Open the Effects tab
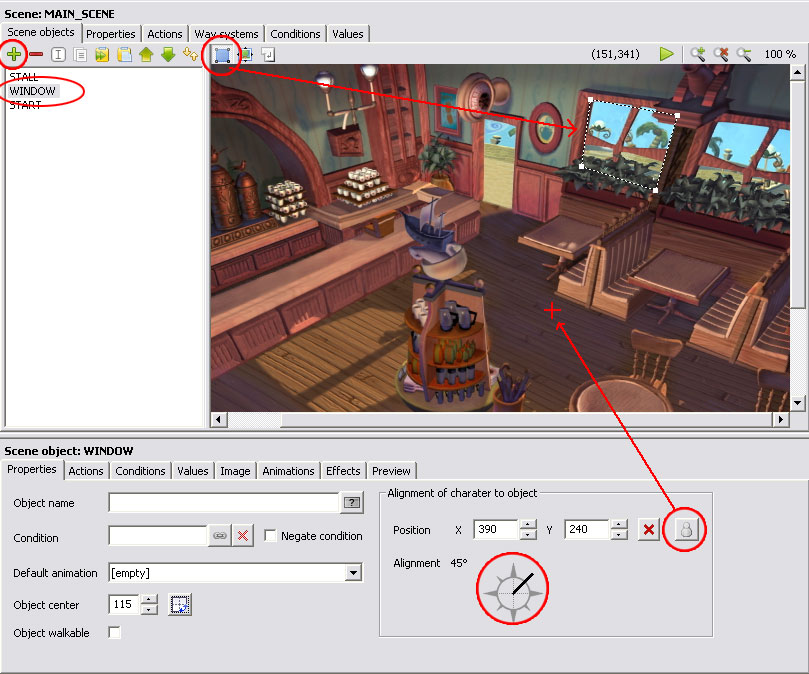The image size is (809, 674). 343,471
